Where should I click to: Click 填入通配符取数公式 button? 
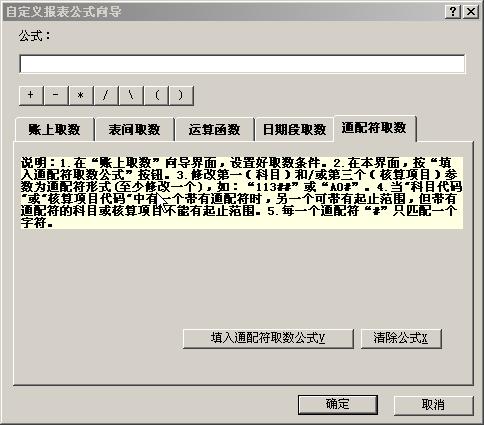tap(268, 339)
